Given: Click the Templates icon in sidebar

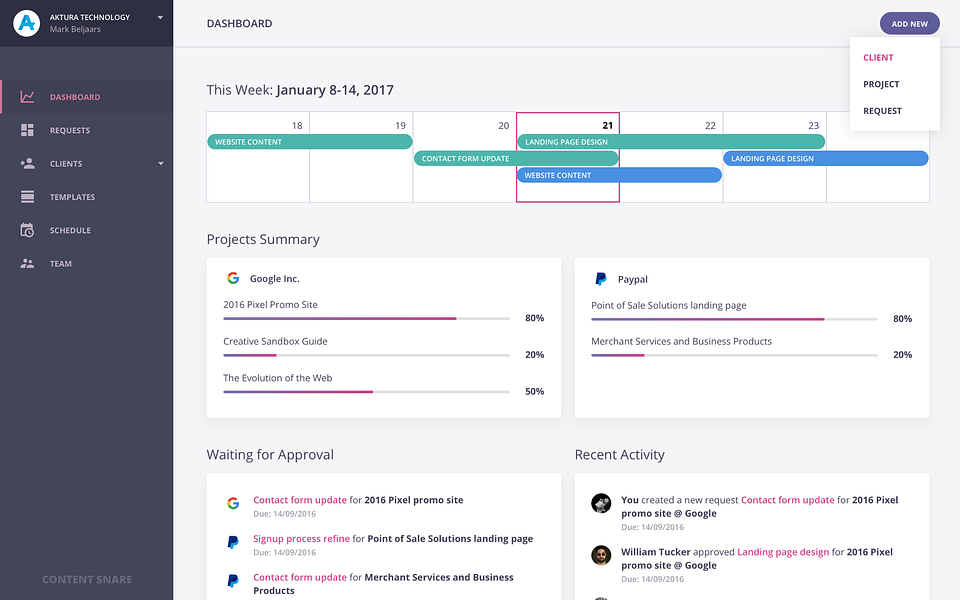Looking at the screenshot, I should (x=28, y=197).
